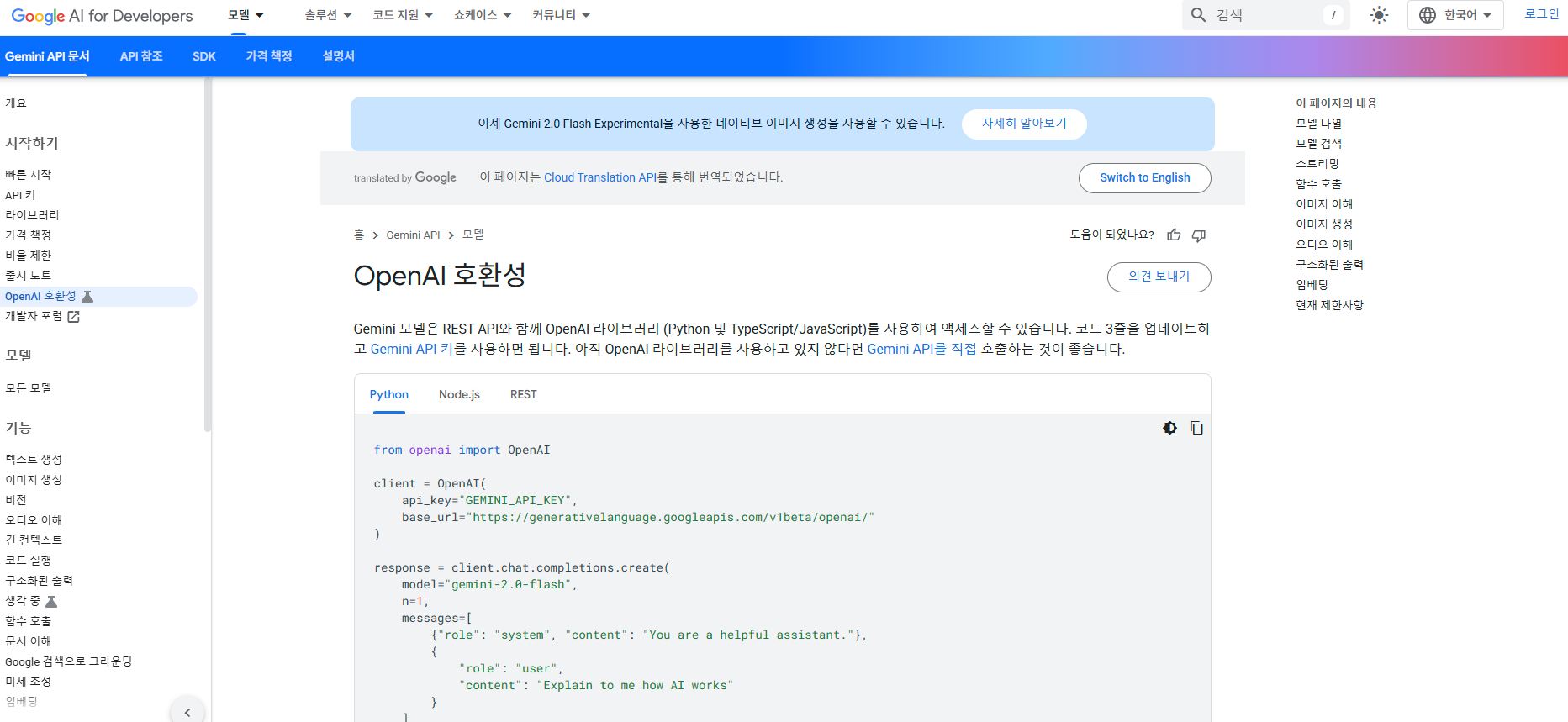1568x722 pixels.
Task: Open 라이브러리 in the sidebar
Action: (x=32, y=215)
